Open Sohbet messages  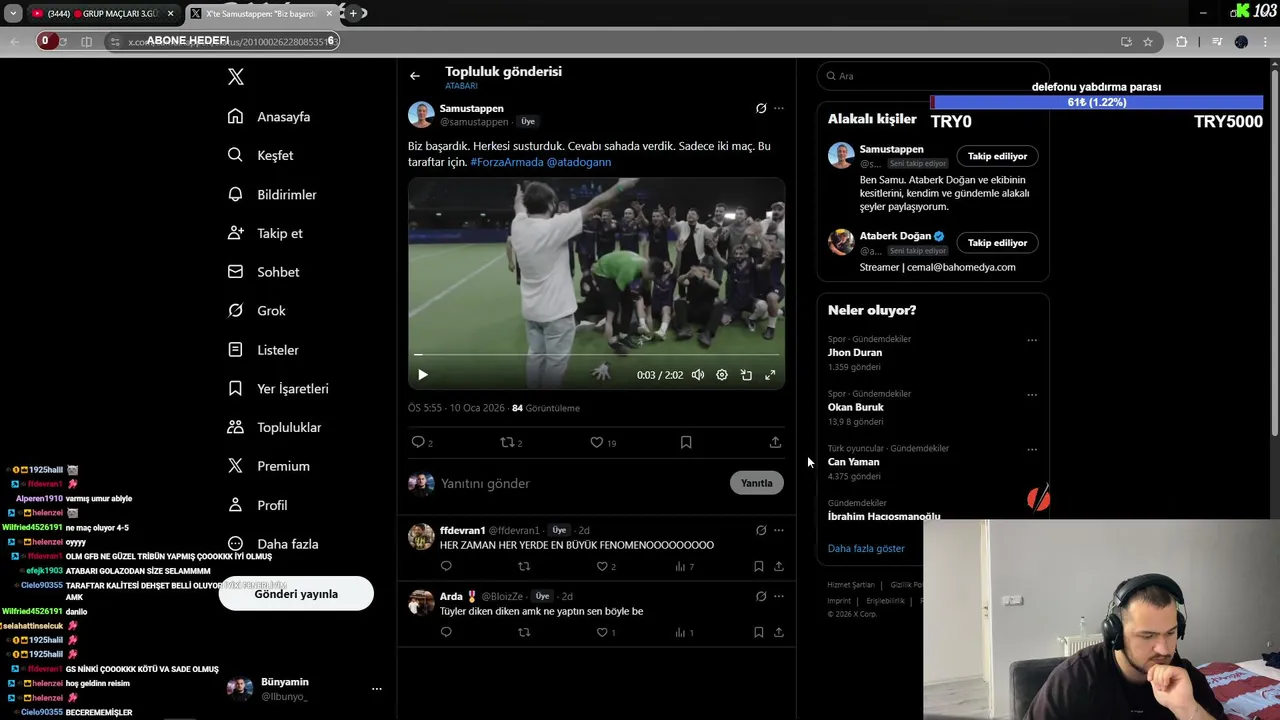(263, 272)
